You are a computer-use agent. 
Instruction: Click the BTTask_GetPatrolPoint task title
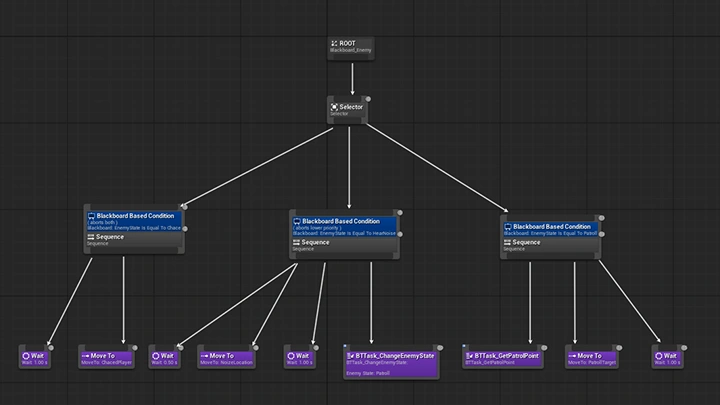pyautogui.click(x=506, y=356)
